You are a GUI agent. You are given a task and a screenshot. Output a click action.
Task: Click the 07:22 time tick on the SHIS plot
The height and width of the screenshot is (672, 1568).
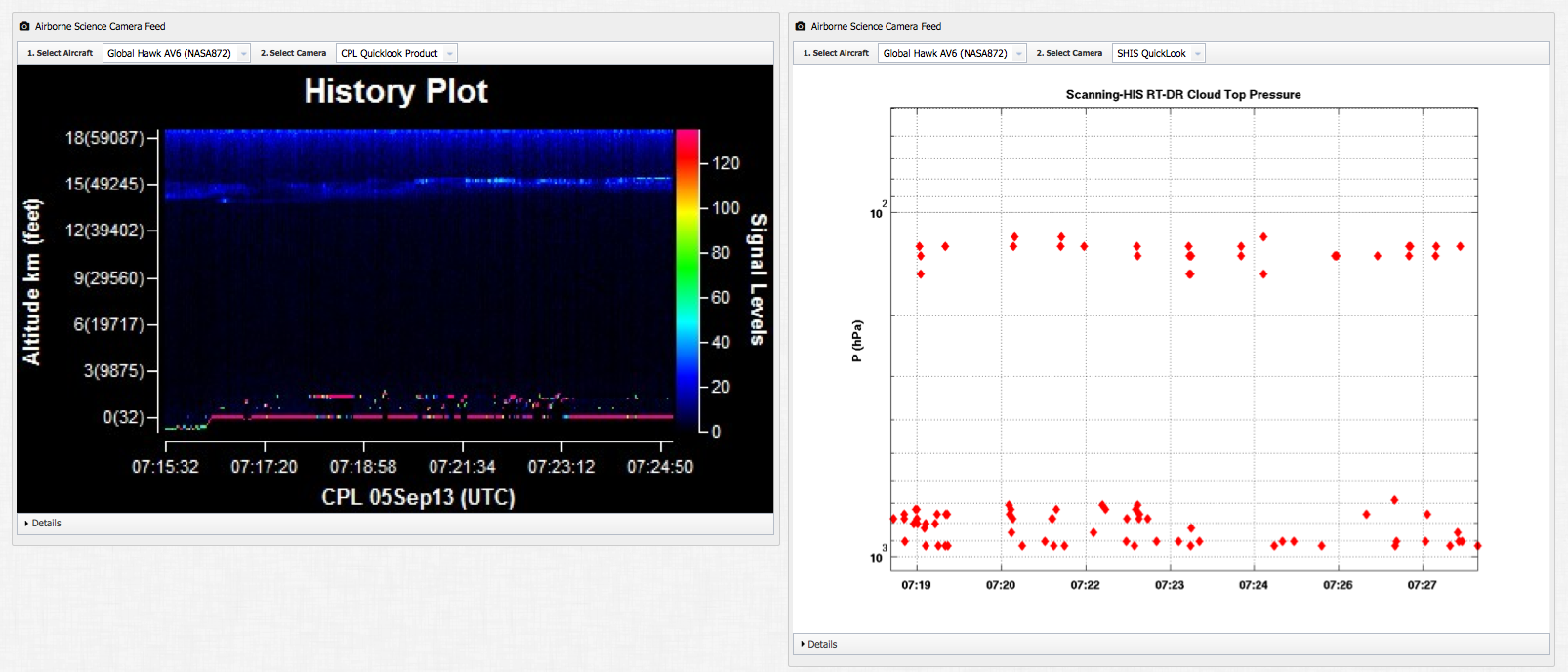tap(1085, 585)
